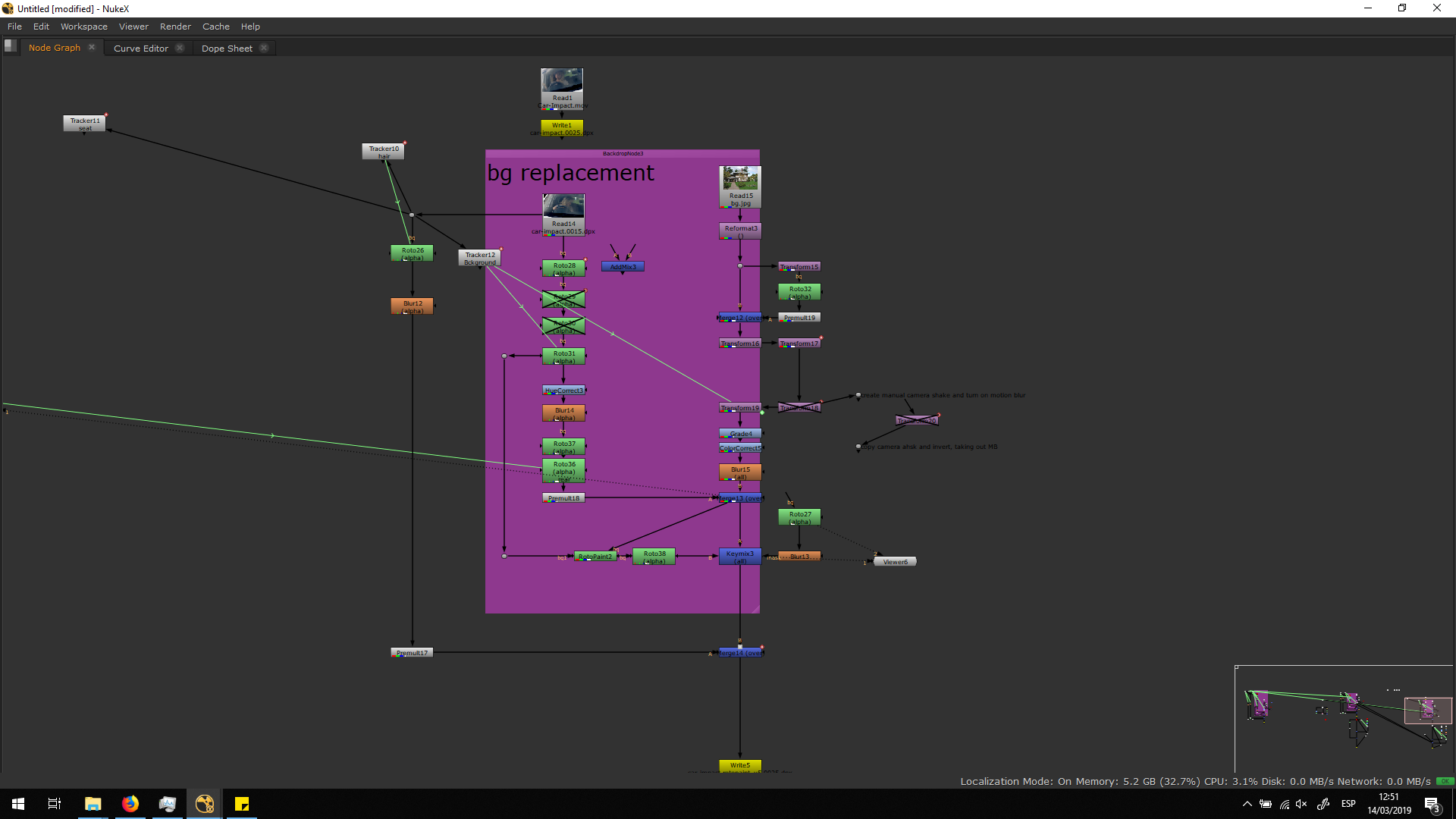The width and height of the screenshot is (1456, 819).
Task: Click the green OK localization status button
Action: pyautogui.click(x=1445, y=781)
